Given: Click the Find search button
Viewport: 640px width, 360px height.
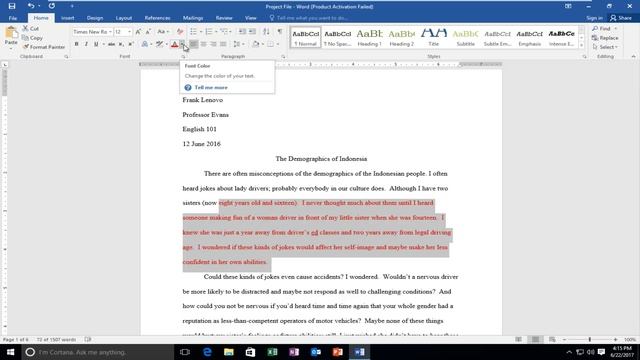Looking at the screenshot, I should point(602,29).
